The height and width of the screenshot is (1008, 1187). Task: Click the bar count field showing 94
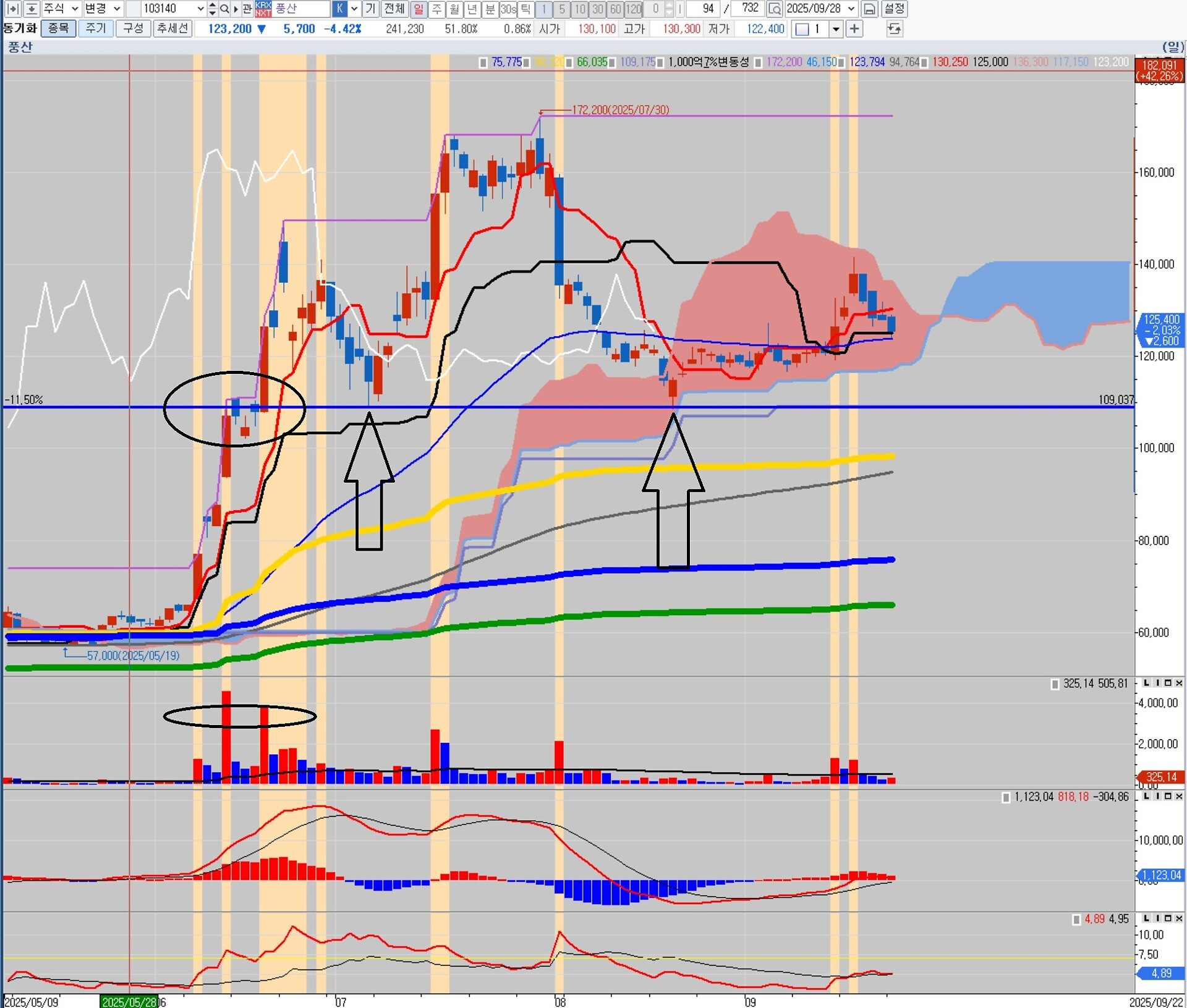[x=704, y=9]
